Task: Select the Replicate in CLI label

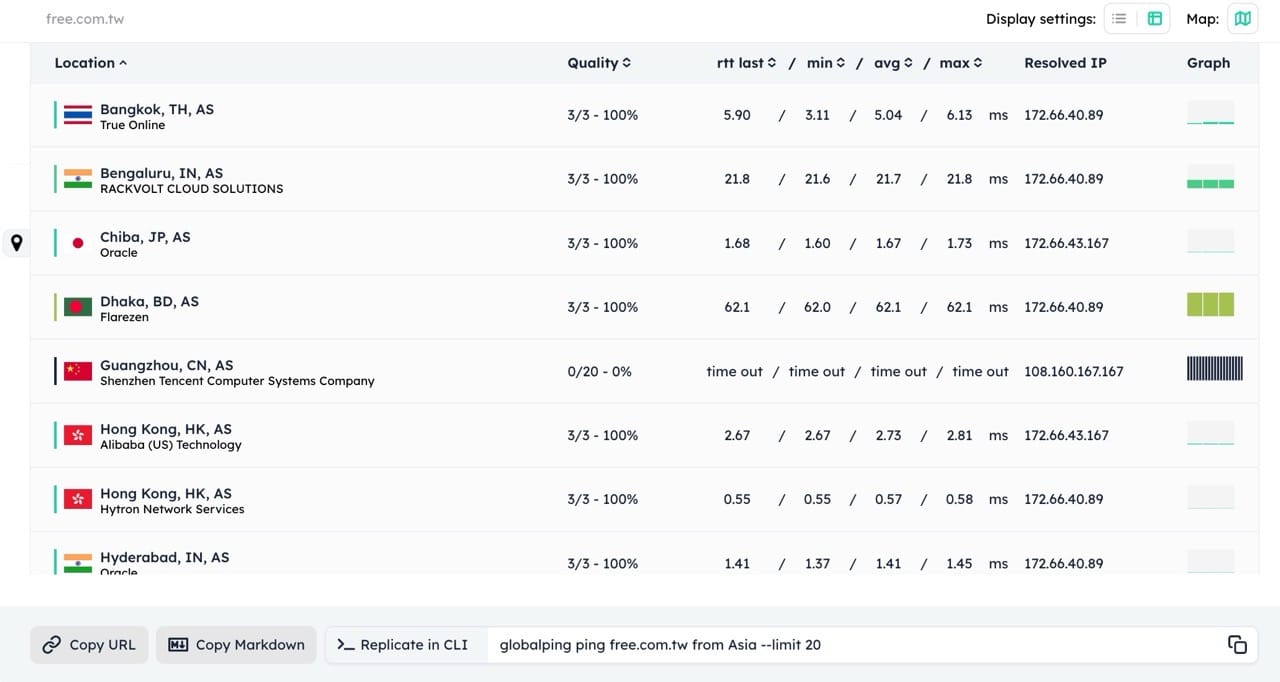Action: pos(403,645)
